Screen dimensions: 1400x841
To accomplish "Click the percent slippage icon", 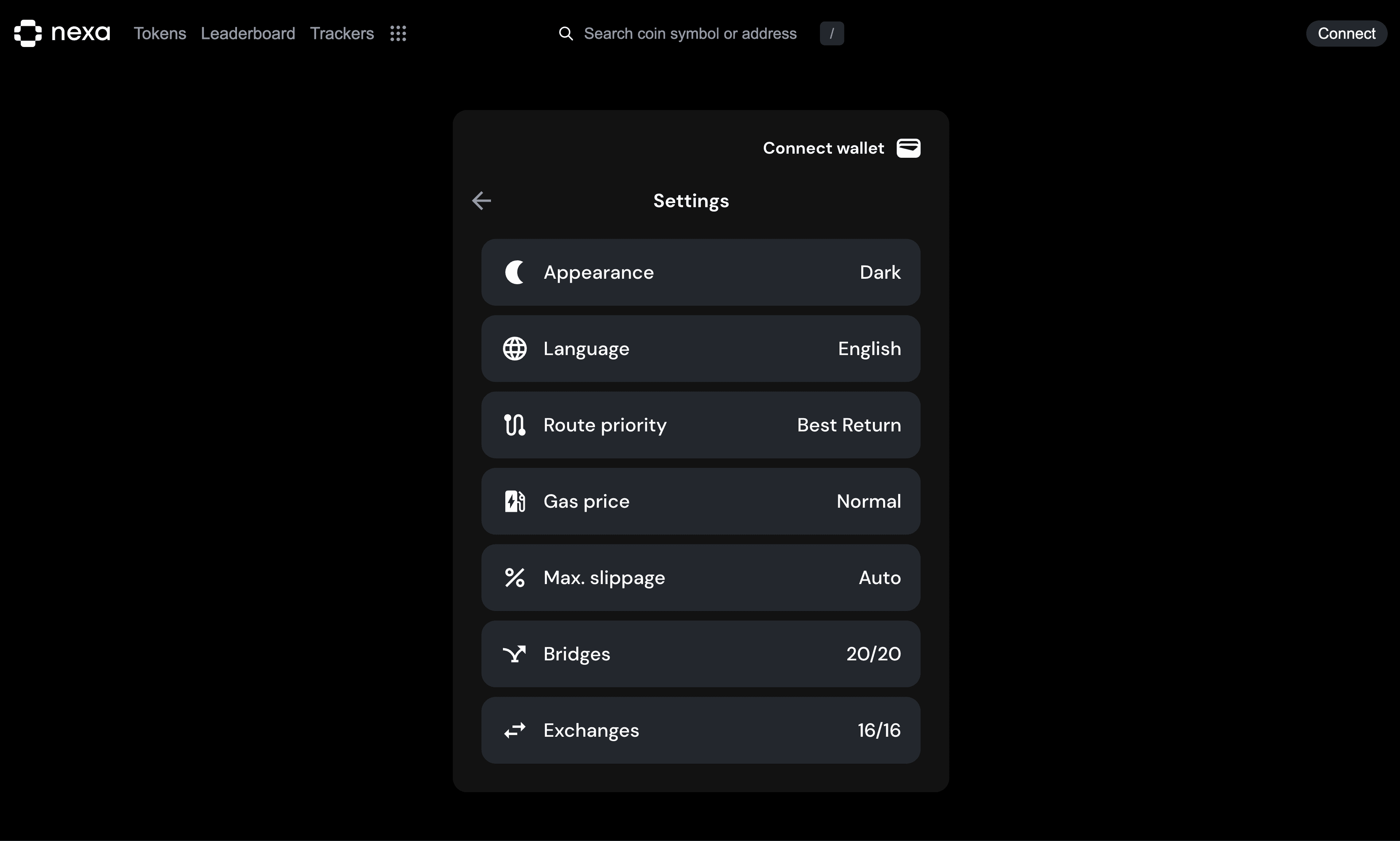I will point(515,578).
